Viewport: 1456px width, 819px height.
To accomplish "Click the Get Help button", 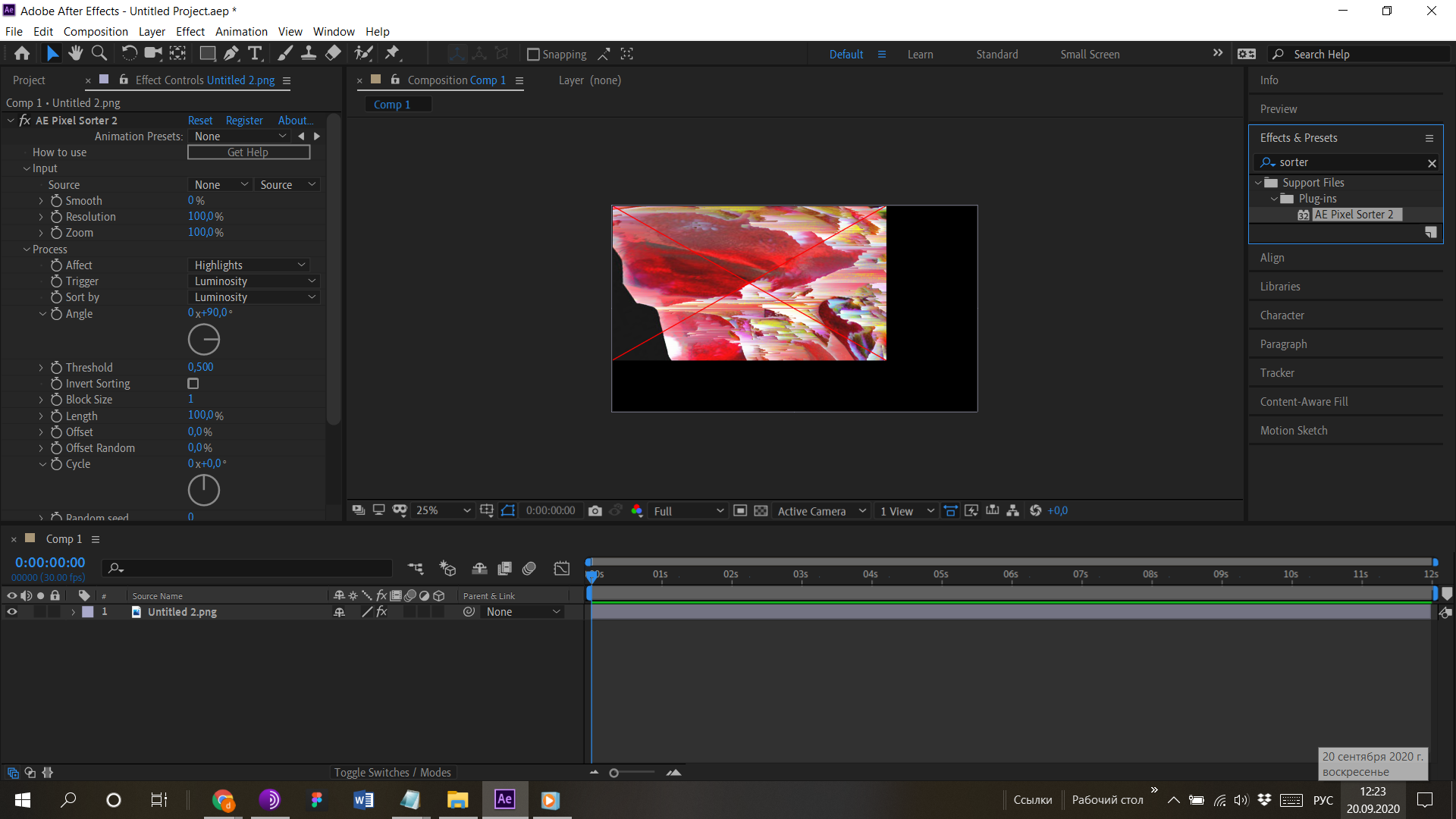I will (x=249, y=152).
